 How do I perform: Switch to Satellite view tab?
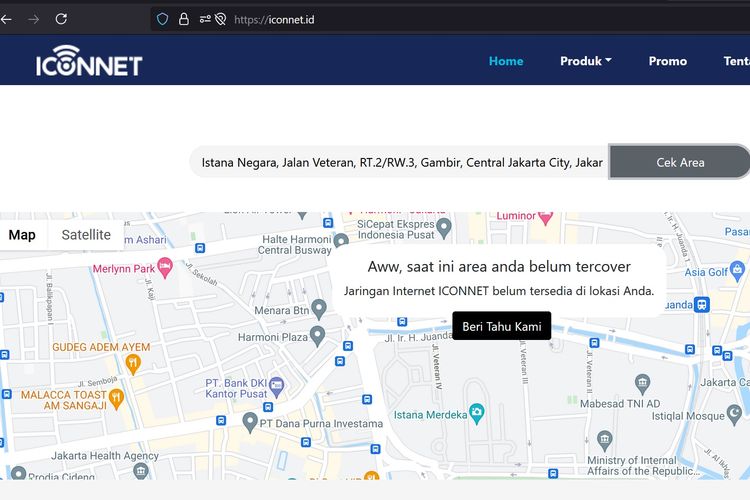pyautogui.click(x=86, y=235)
